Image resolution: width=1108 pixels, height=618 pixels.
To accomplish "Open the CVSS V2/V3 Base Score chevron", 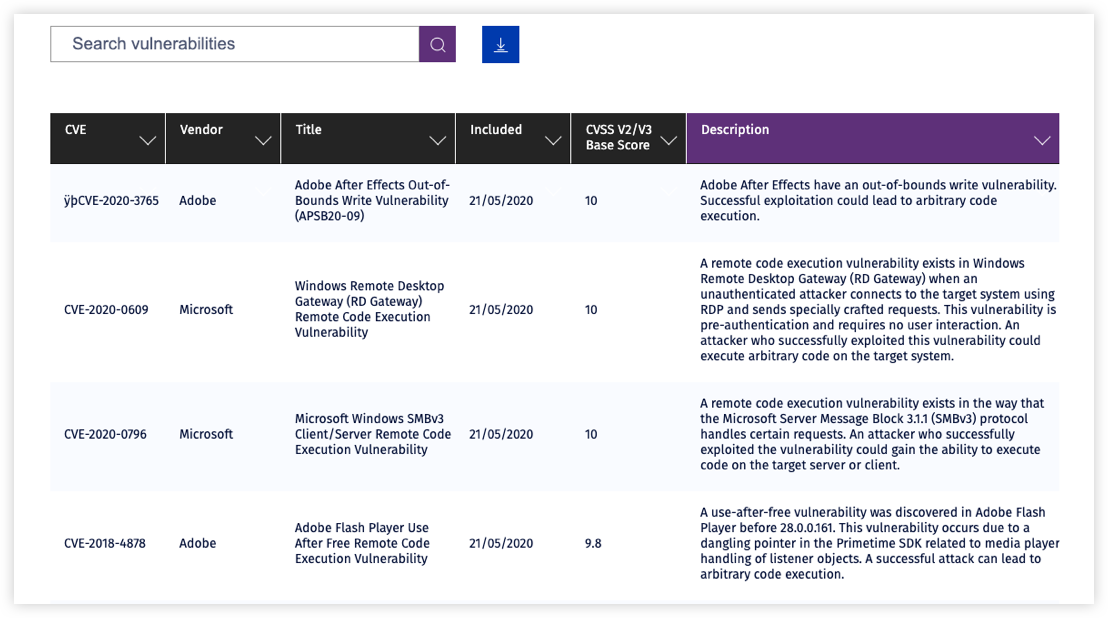I will pos(668,141).
